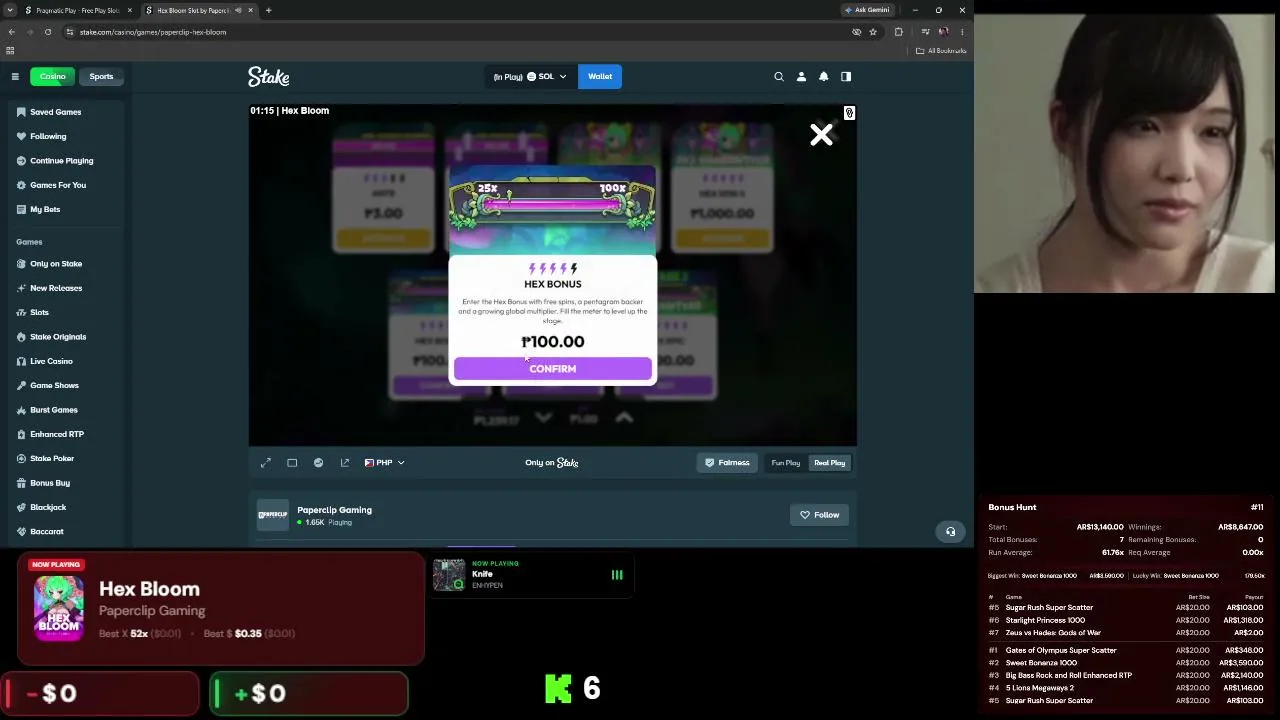Open Games For You in sidebar
Viewport: 1280px width, 720px height.
pyautogui.click(x=64, y=185)
